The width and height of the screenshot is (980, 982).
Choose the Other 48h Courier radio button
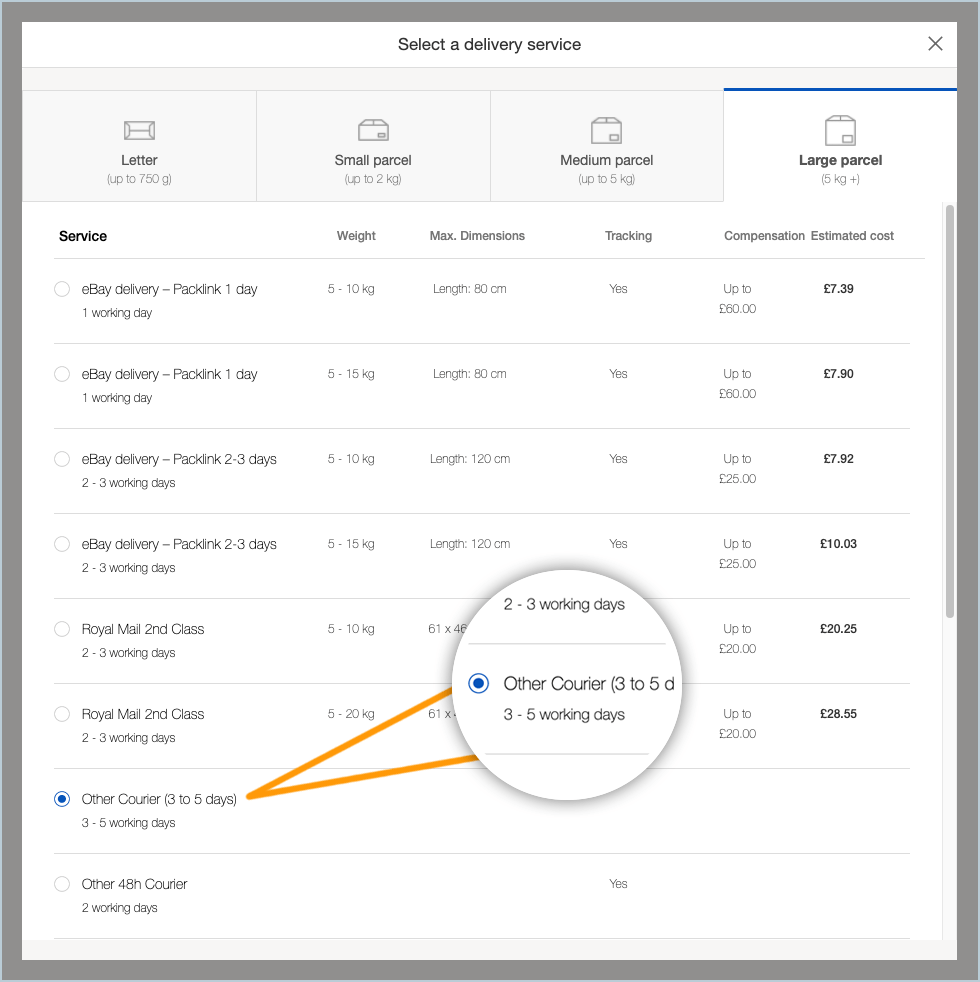[62, 884]
